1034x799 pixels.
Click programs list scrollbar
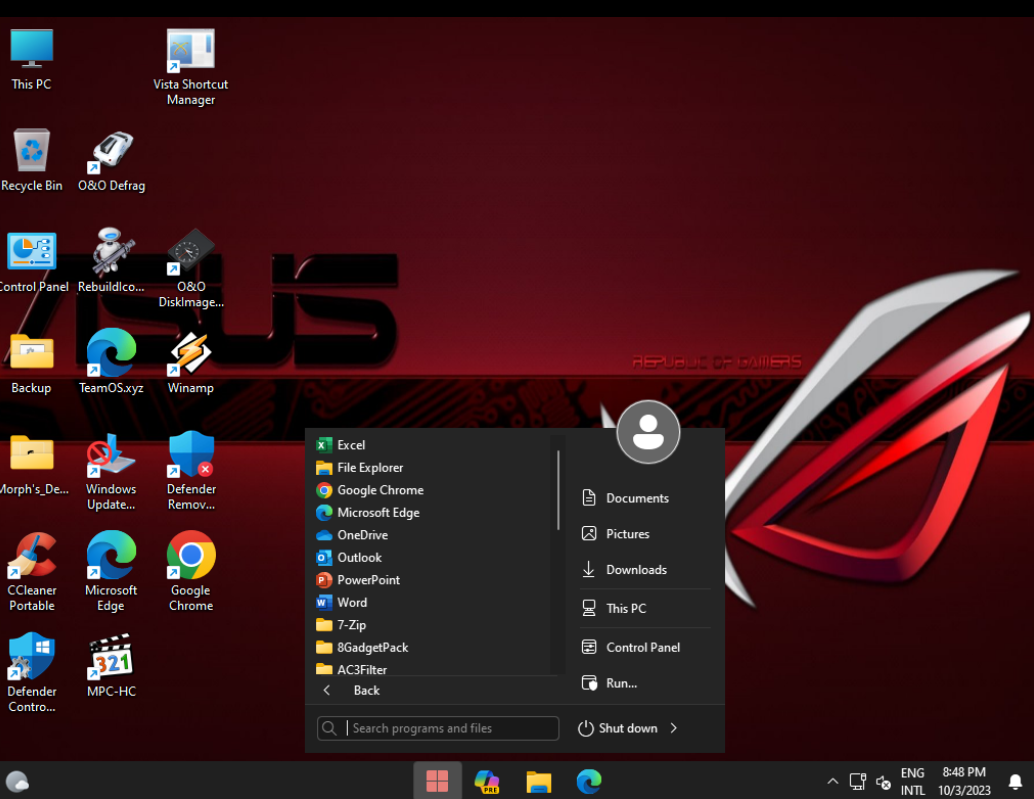[x=559, y=490]
